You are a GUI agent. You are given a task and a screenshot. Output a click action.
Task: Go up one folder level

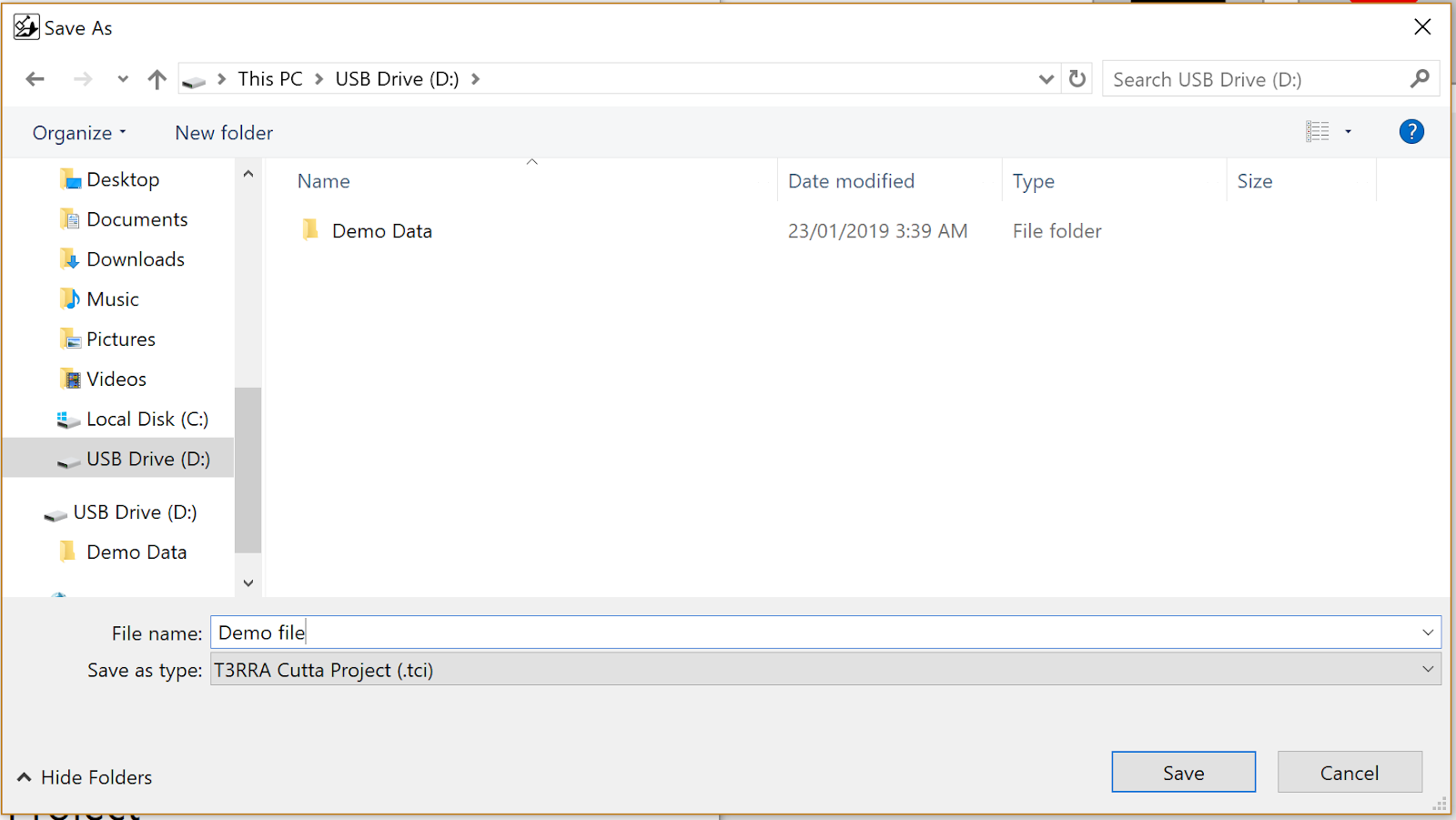pos(157,79)
